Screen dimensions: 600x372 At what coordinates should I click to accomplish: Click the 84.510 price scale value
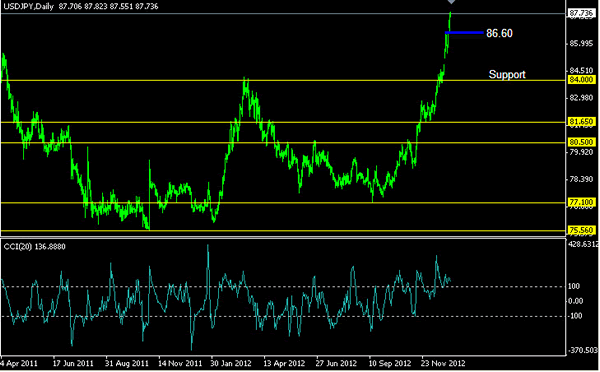(x=581, y=70)
